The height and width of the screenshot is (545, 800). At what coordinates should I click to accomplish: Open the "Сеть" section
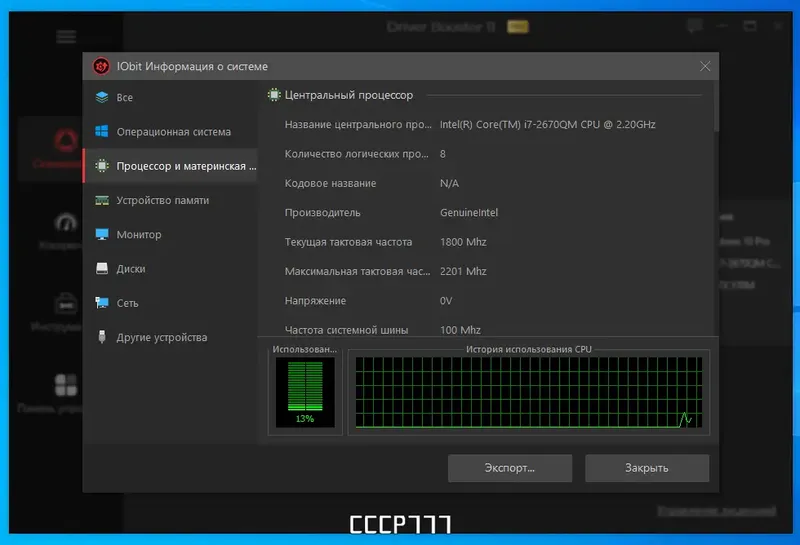pos(170,303)
